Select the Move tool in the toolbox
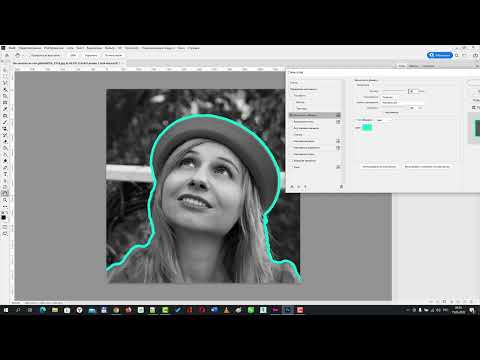 pos(5,70)
